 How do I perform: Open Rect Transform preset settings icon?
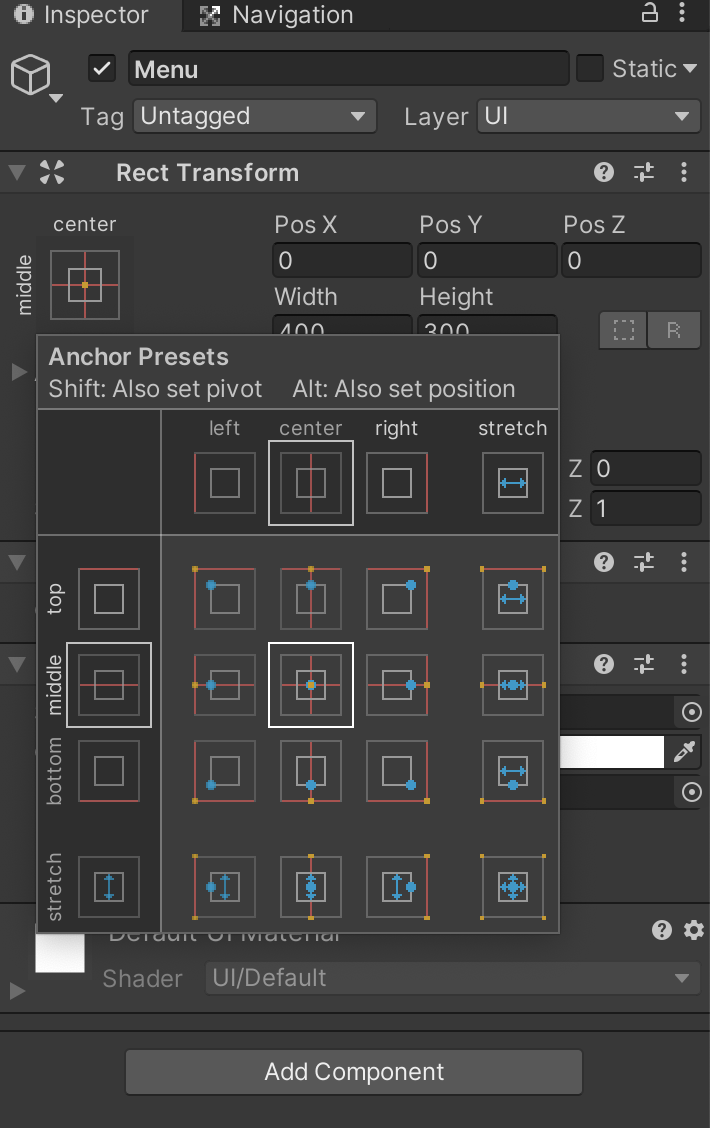coord(644,172)
